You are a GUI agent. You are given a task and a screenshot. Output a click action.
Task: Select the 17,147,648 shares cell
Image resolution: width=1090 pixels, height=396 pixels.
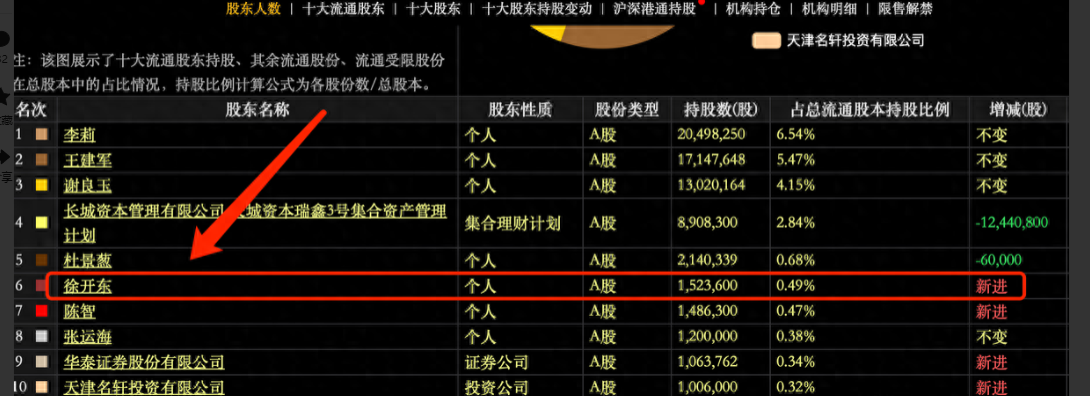pyautogui.click(x=711, y=160)
